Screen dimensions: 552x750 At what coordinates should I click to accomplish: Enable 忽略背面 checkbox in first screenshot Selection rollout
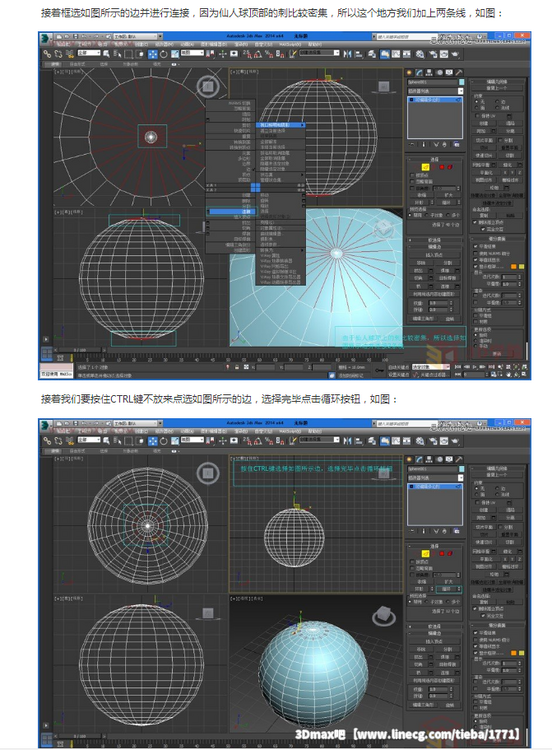pos(412,182)
